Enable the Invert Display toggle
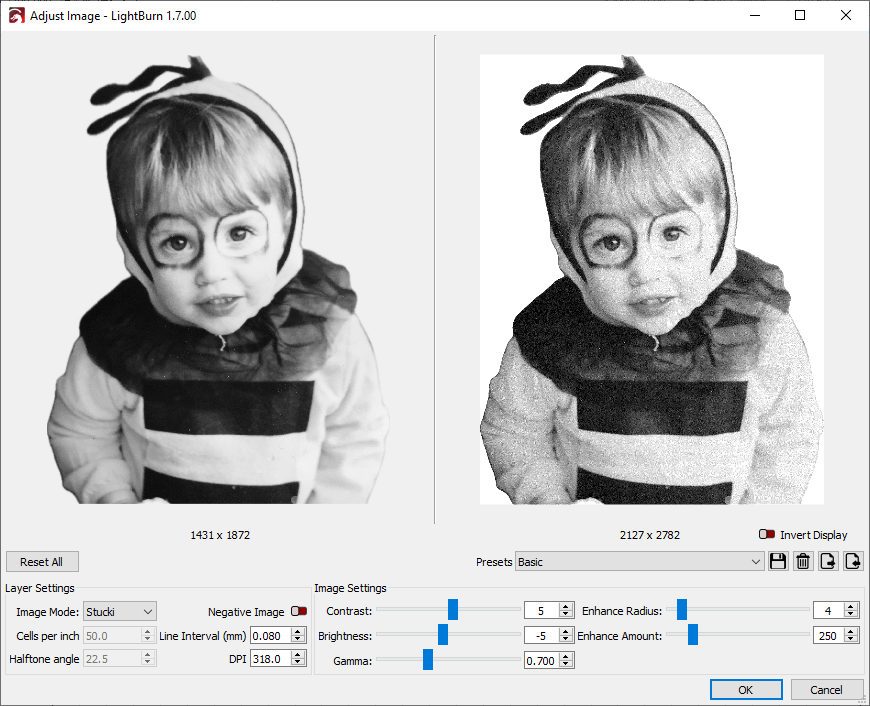The height and width of the screenshot is (706, 870). click(768, 534)
